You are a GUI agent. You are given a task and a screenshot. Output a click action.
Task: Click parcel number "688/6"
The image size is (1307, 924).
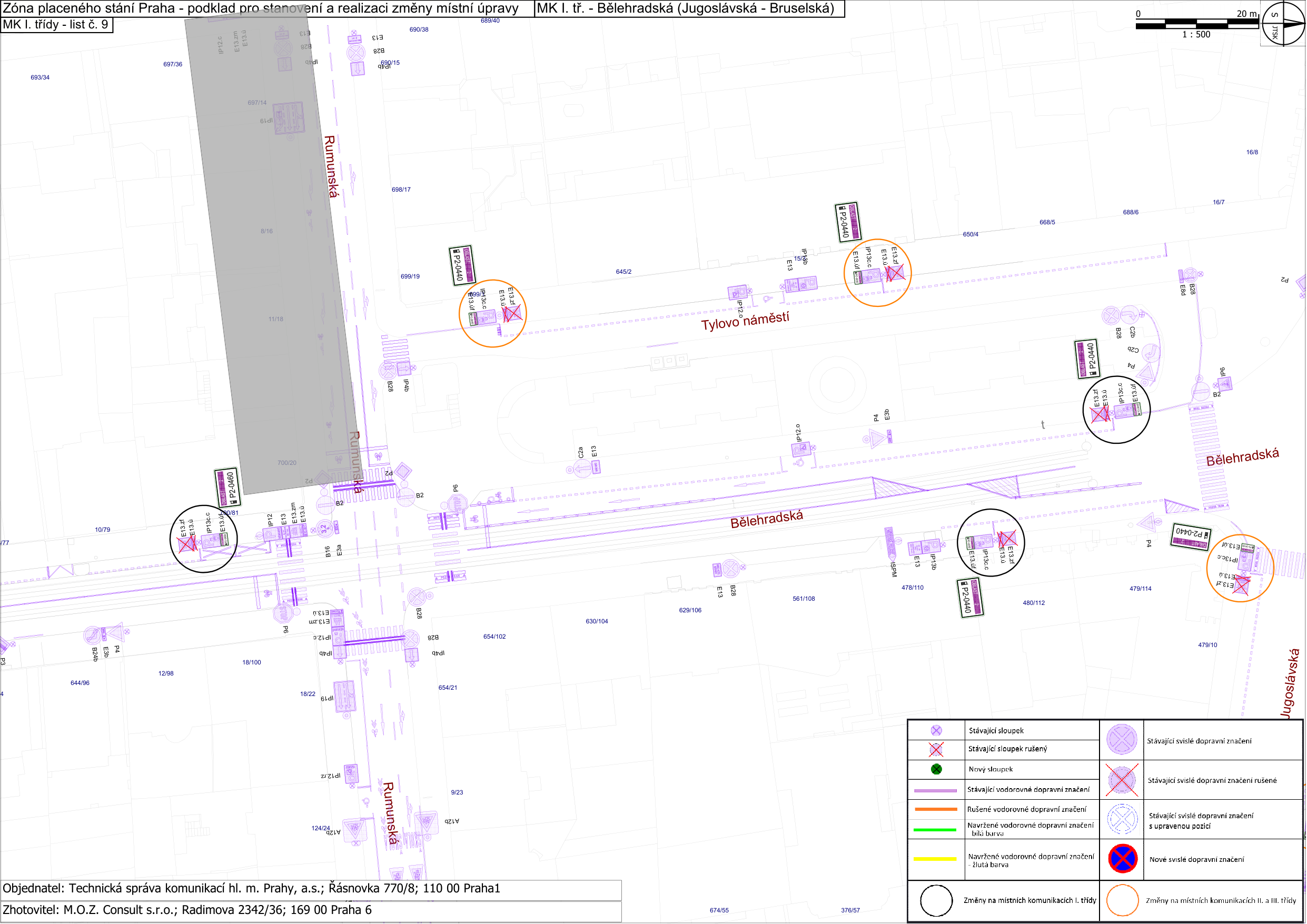[x=1131, y=212]
